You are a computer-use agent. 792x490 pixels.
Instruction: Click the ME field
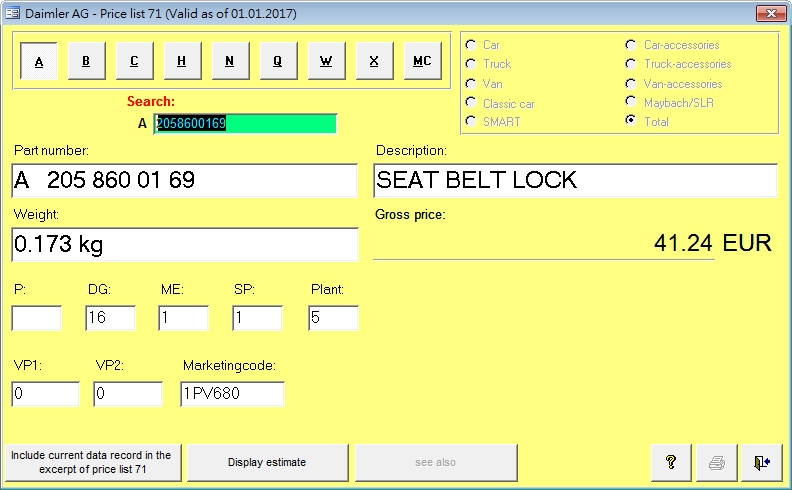(x=183, y=318)
